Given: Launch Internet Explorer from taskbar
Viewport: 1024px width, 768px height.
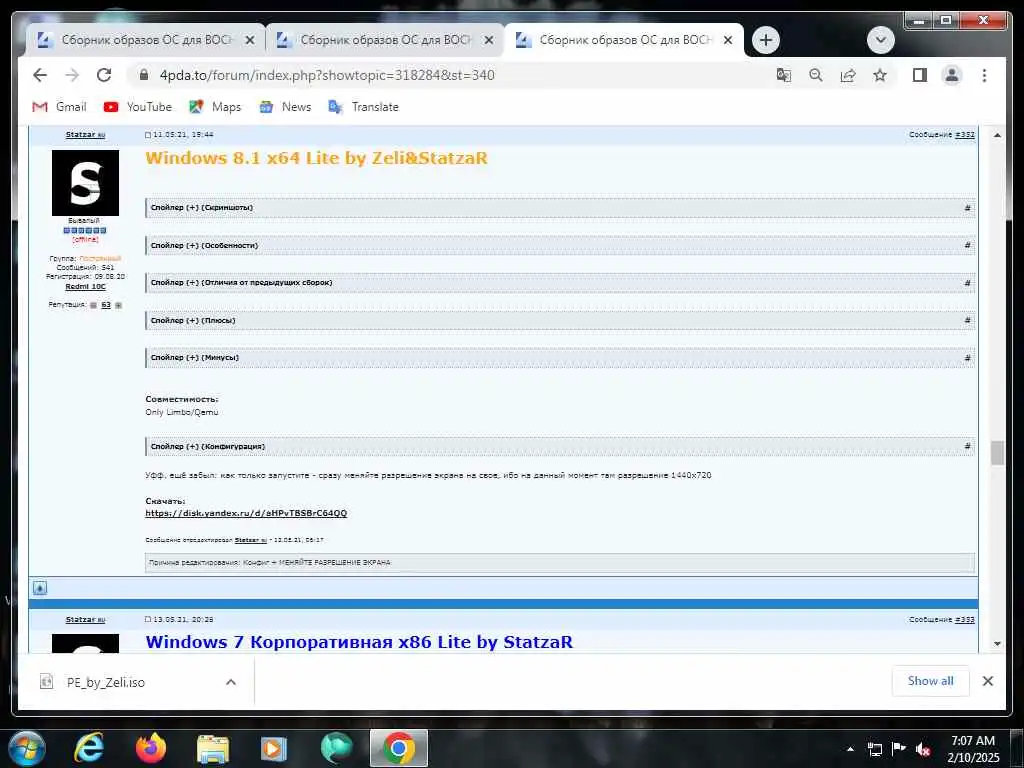Looking at the screenshot, I should (89, 748).
